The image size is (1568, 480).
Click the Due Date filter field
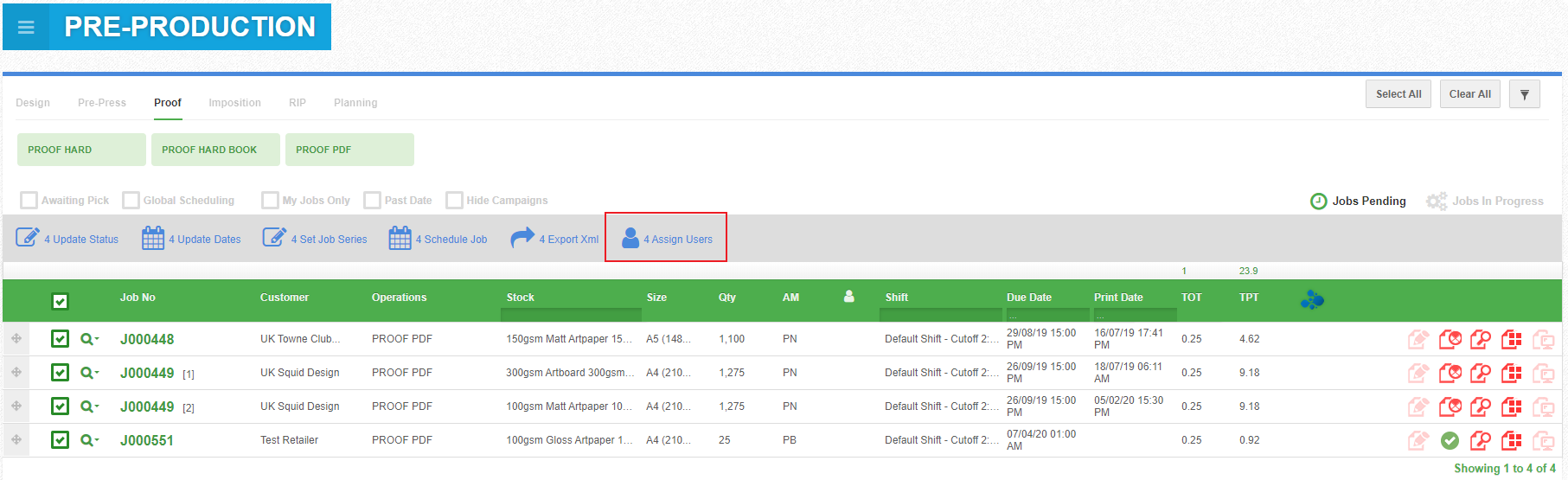click(x=1047, y=315)
